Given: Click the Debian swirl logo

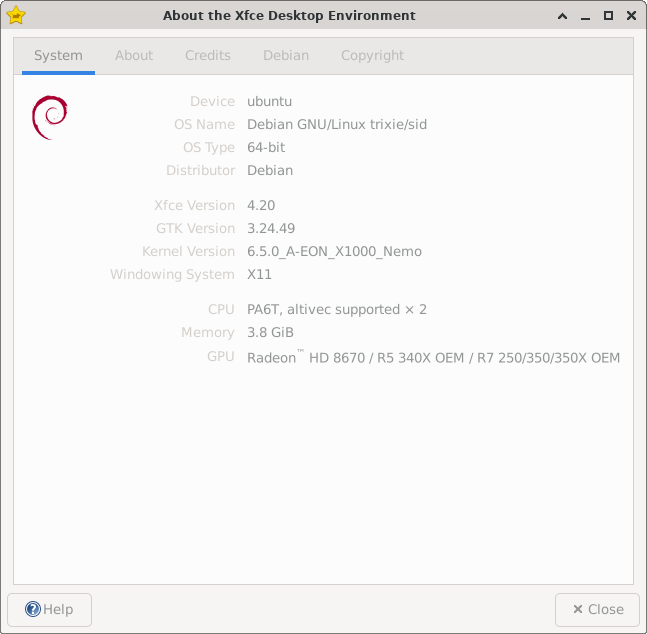Looking at the screenshot, I should [49, 118].
